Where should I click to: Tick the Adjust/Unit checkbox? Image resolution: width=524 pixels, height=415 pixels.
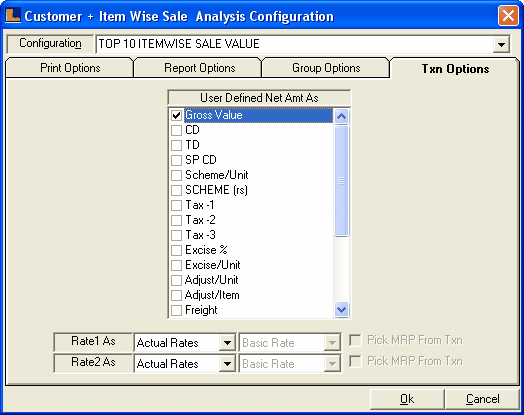click(x=176, y=281)
